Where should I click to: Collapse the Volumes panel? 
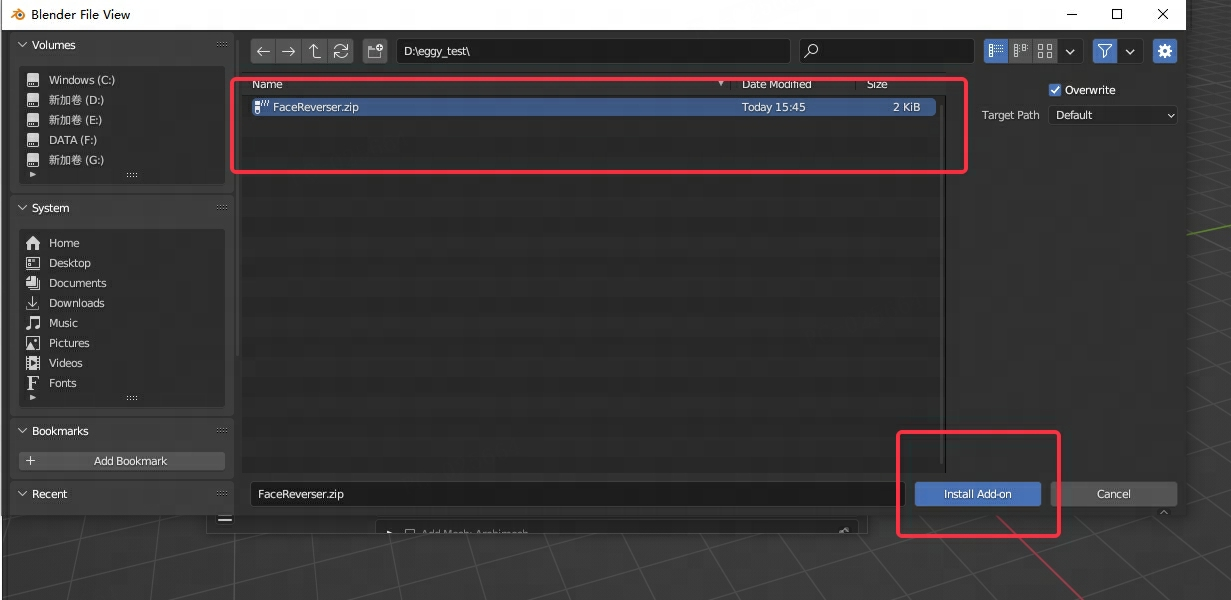click(x=24, y=45)
